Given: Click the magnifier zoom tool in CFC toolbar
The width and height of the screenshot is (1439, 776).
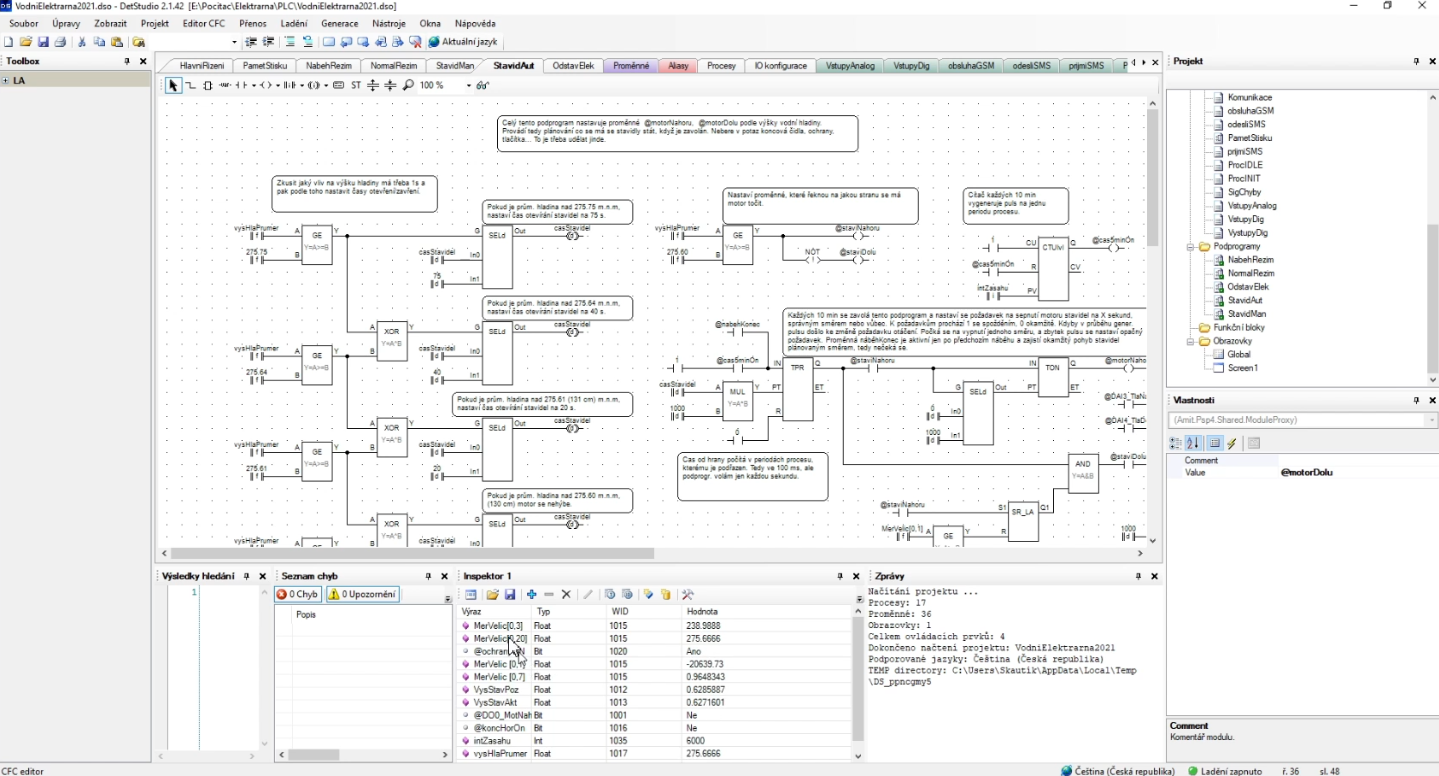Looking at the screenshot, I should (408, 86).
